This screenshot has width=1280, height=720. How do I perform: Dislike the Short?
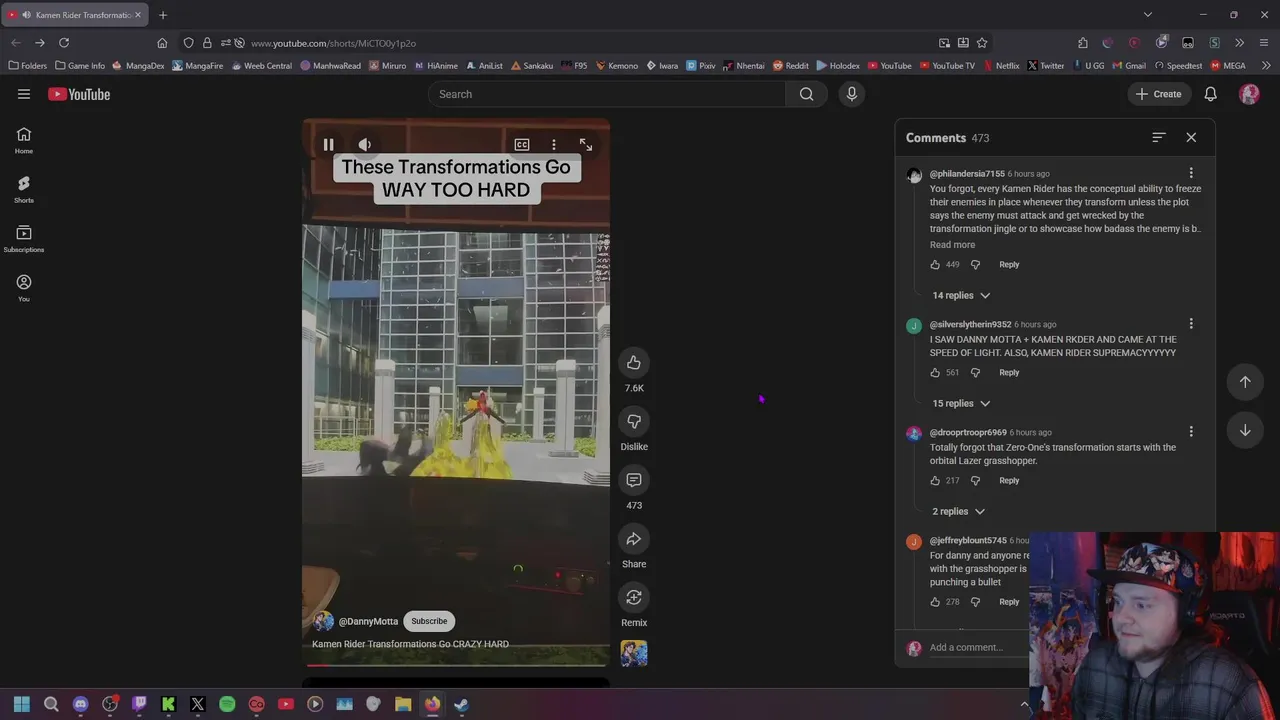click(x=634, y=421)
